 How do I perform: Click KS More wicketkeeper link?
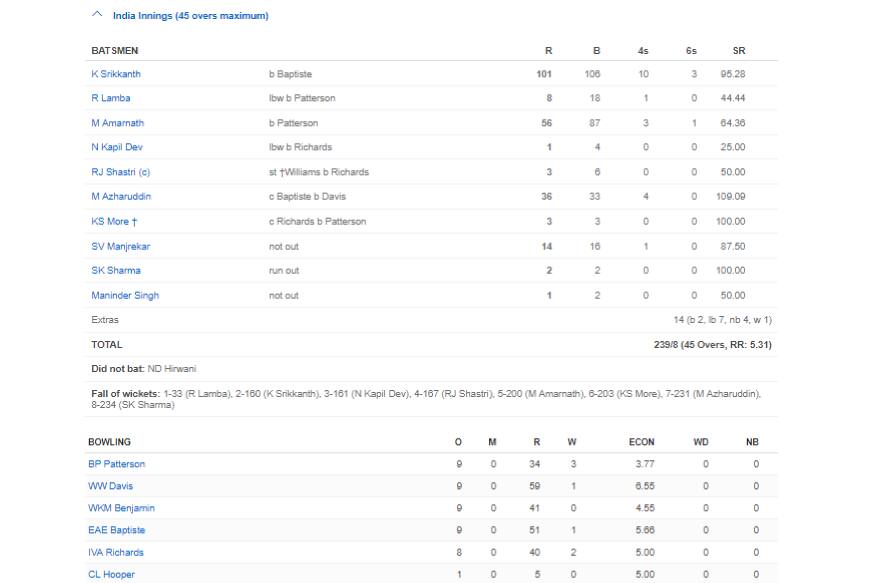110,221
